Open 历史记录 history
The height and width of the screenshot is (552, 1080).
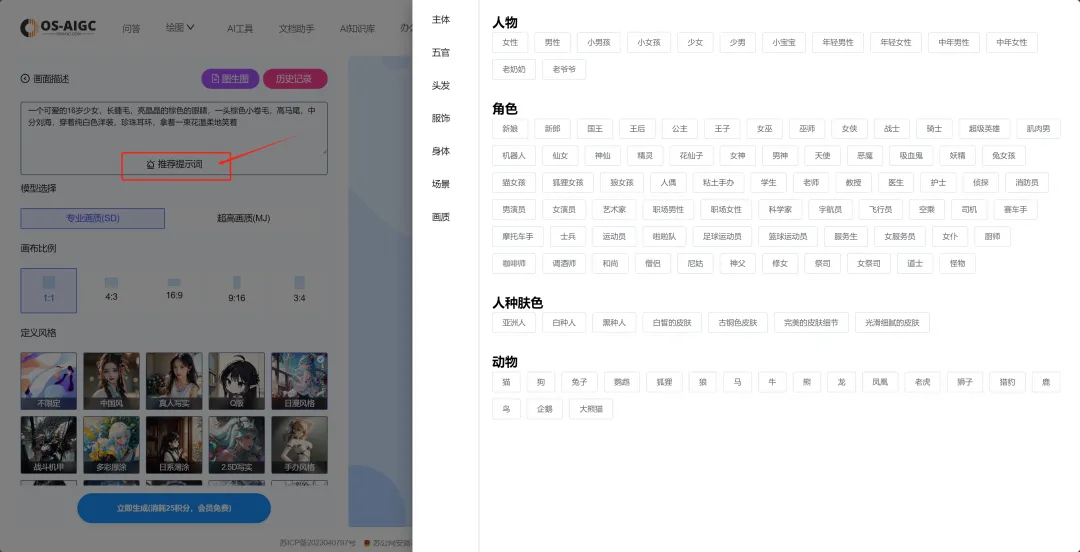(x=295, y=79)
